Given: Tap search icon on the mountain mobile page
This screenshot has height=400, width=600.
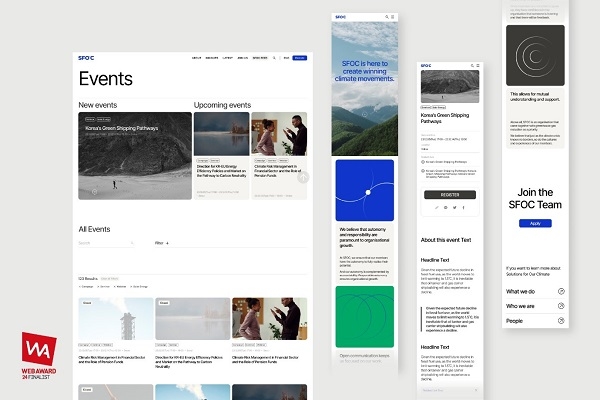Looking at the screenshot, I should [x=386, y=17].
